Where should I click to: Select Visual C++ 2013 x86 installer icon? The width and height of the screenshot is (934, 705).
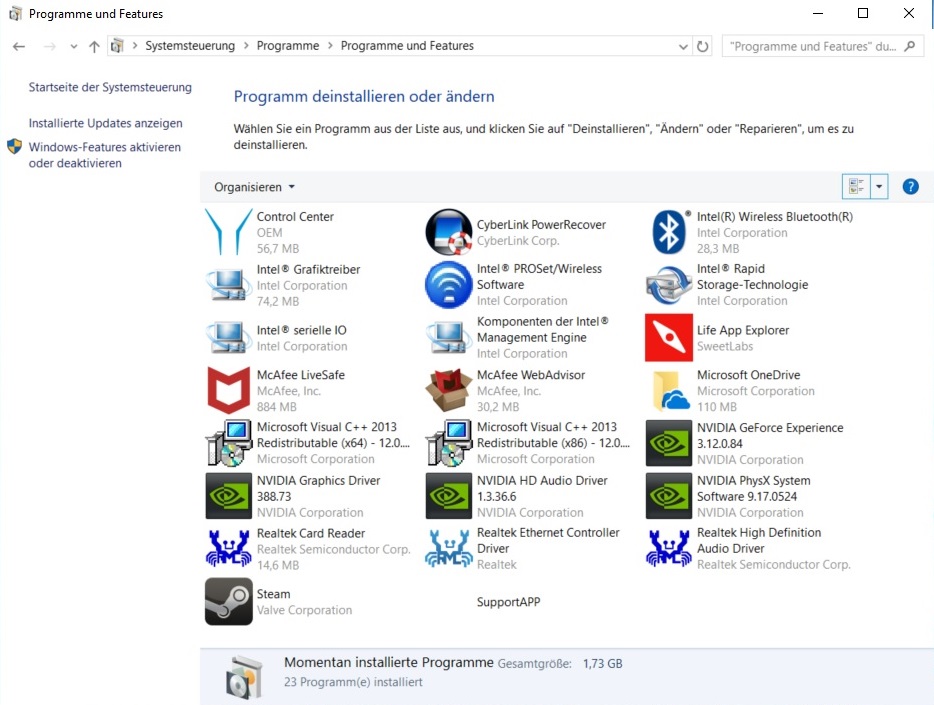click(449, 443)
